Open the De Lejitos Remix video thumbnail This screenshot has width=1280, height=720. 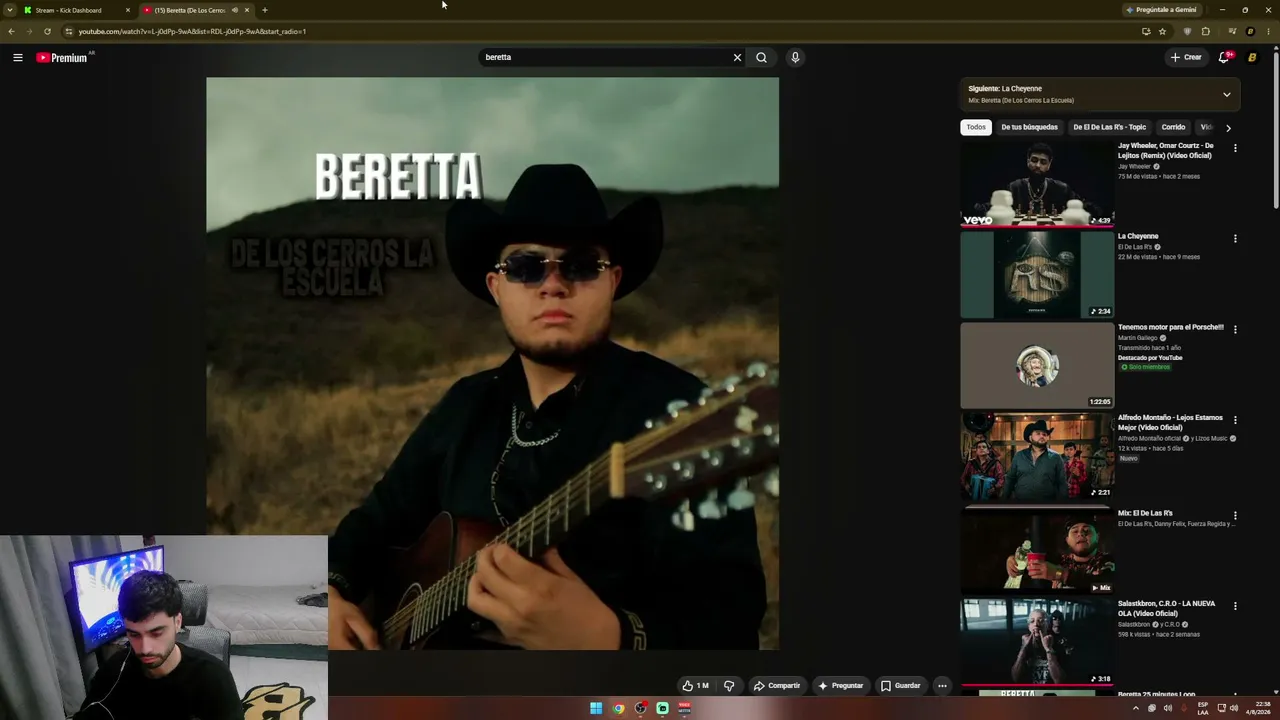point(1037,184)
